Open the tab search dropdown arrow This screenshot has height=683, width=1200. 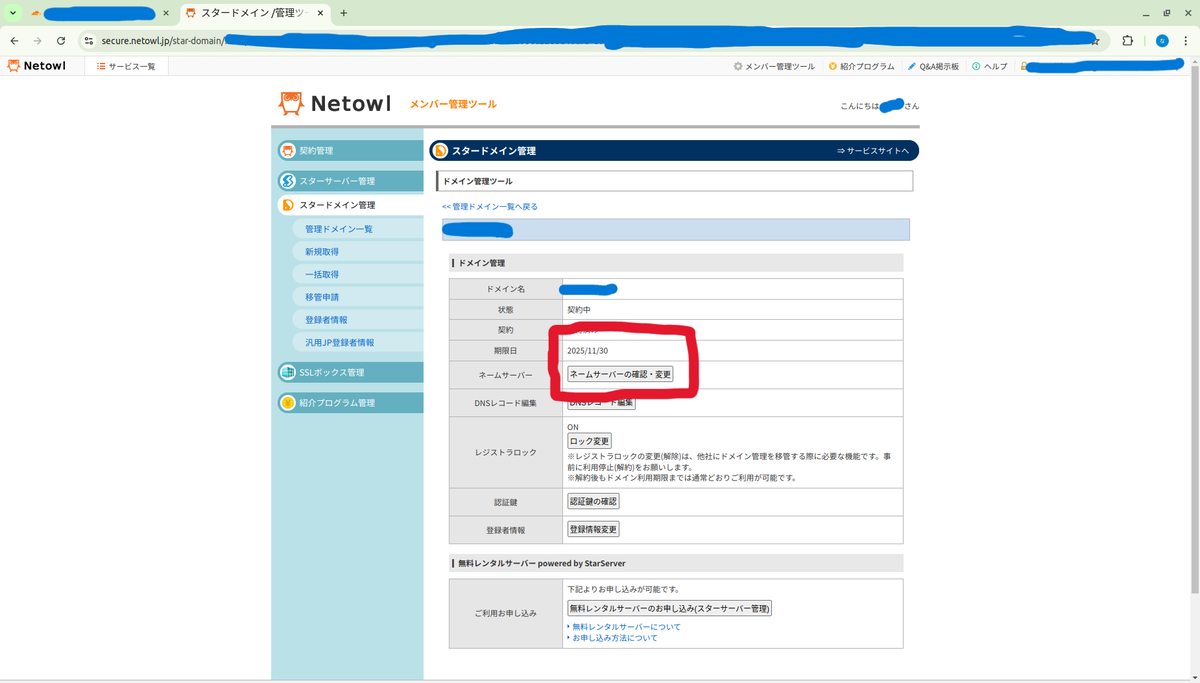point(13,13)
